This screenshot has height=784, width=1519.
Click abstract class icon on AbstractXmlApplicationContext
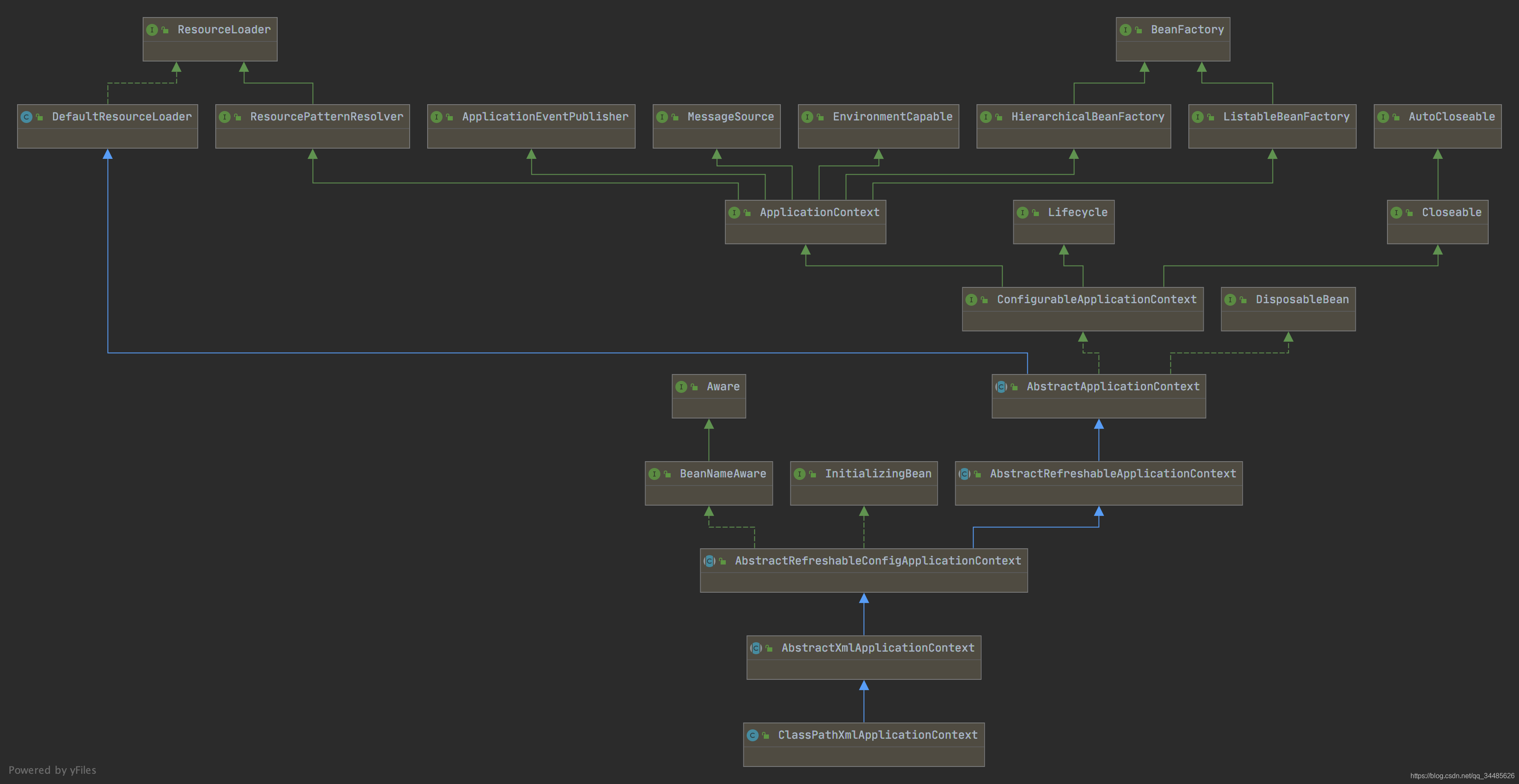tap(756, 648)
